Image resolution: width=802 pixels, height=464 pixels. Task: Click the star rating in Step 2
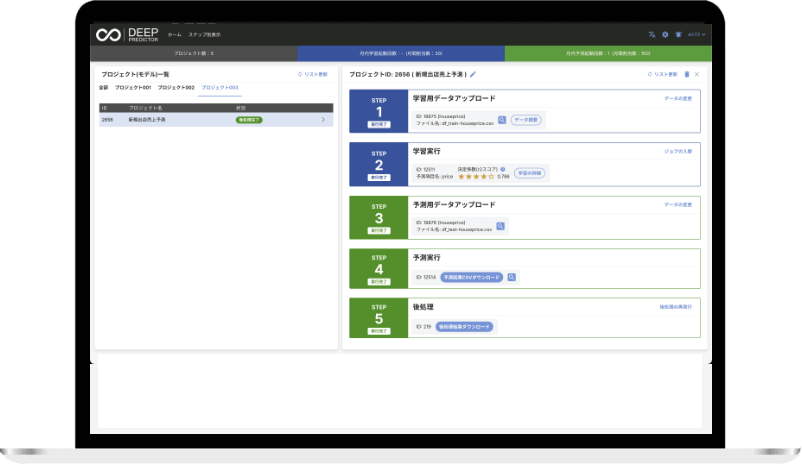[x=476, y=177]
